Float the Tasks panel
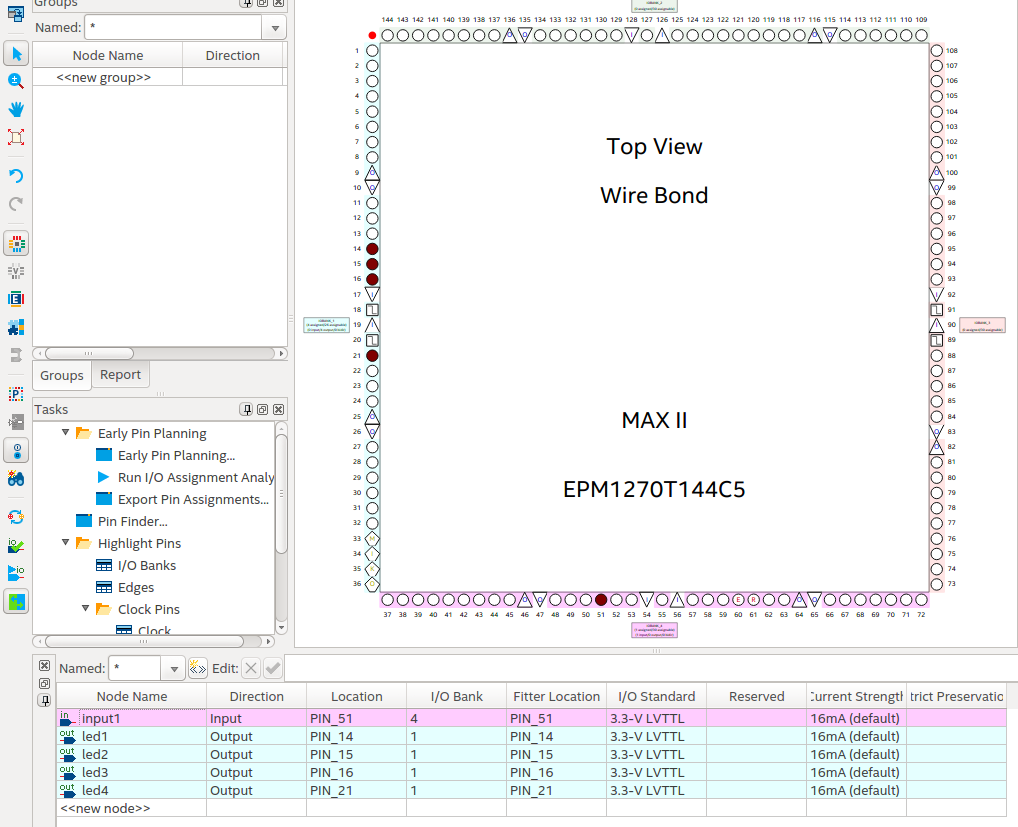The image size is (1018, 827). pos(262,410)
